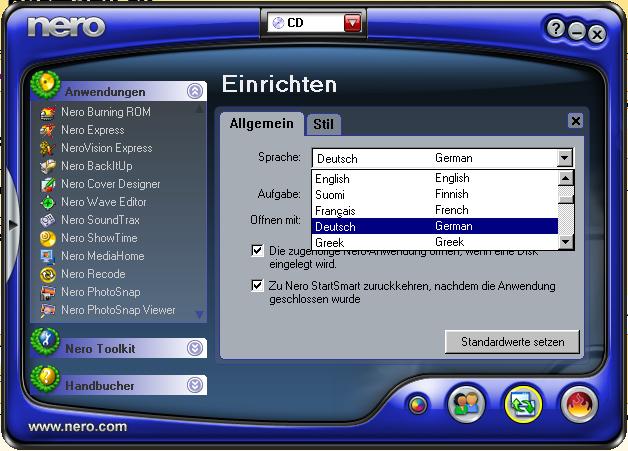Image resolution: width=628 pixels, height=451 pixels.
Task: Switch to the Stil tab
Action: coord(323,125)
